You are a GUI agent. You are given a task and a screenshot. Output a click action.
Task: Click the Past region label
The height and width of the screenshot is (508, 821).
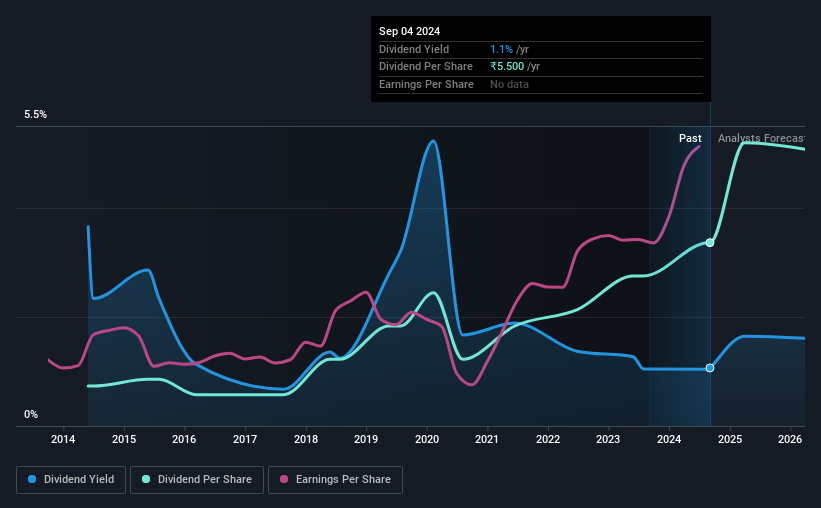(x=690, y=138)
